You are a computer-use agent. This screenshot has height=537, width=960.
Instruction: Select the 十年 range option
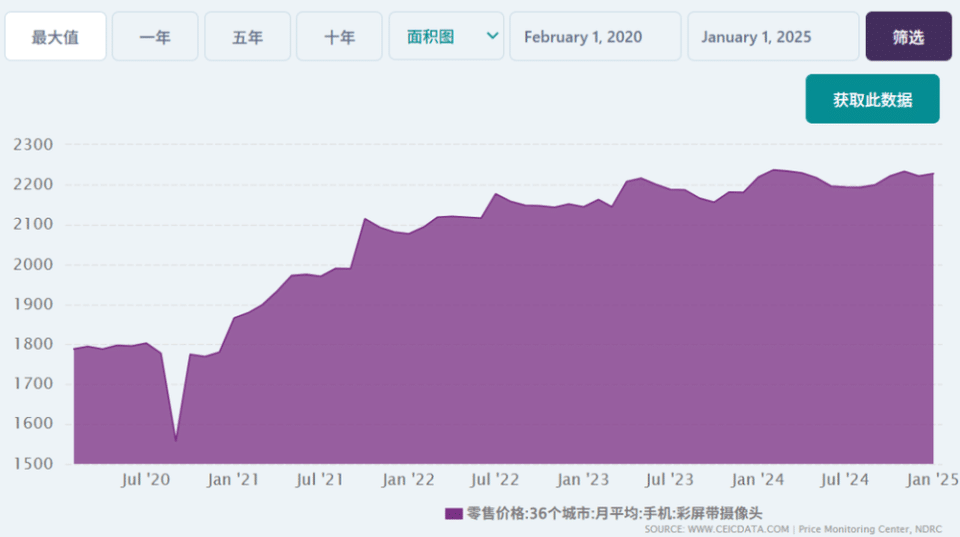tap(339, 37)
